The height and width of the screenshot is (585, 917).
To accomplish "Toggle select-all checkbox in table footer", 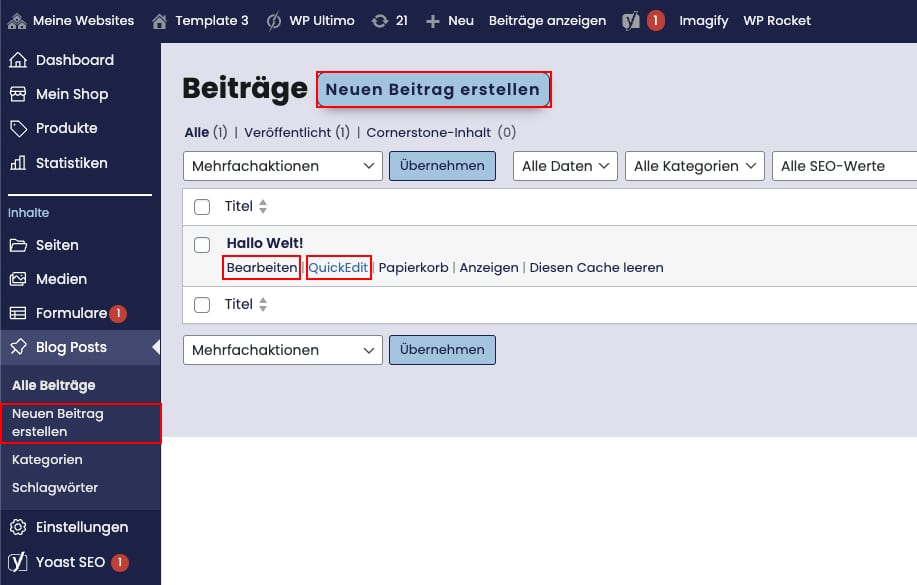I will click(x=202, y=305).
